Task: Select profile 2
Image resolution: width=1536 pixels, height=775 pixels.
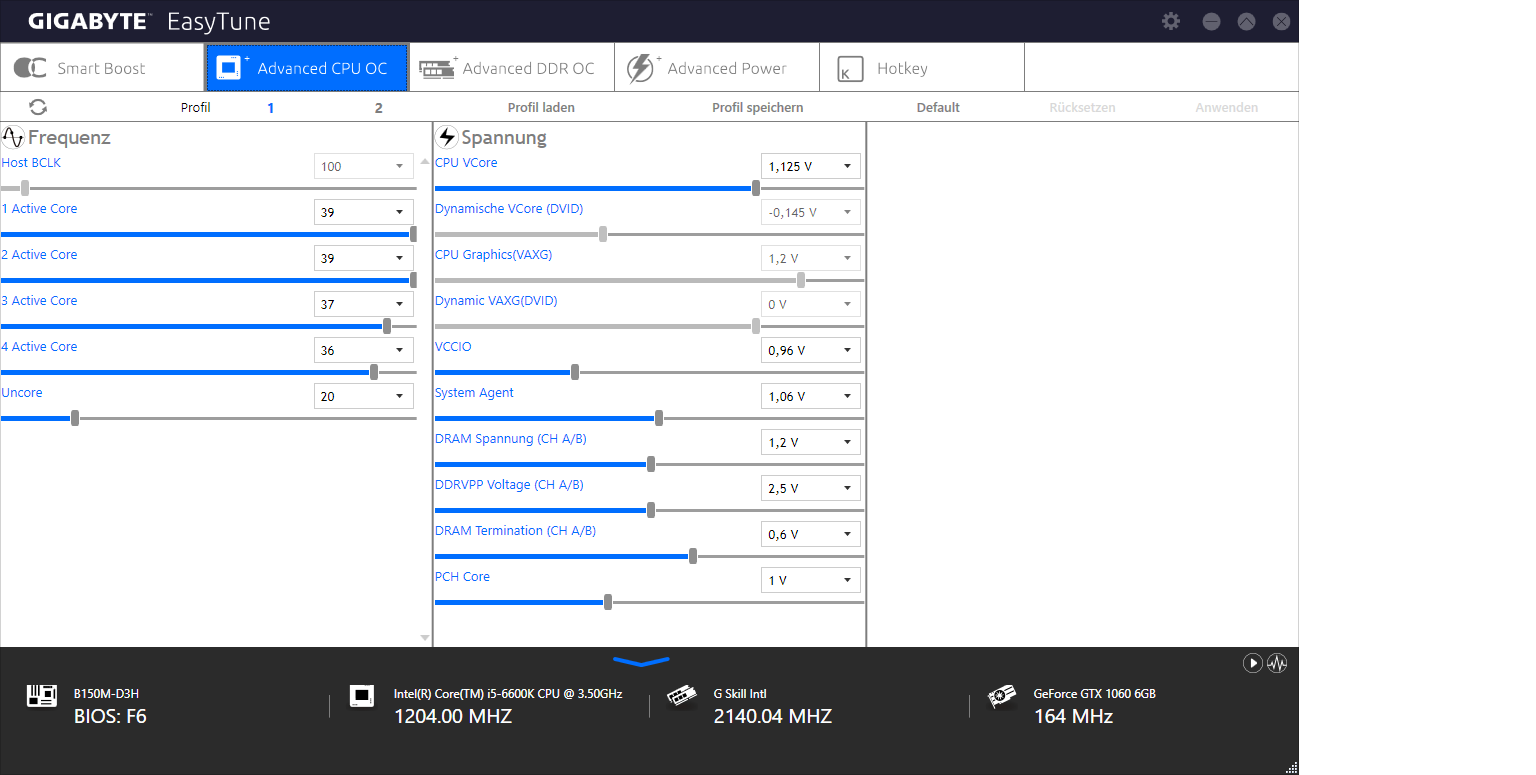Action: click(378, 108)
